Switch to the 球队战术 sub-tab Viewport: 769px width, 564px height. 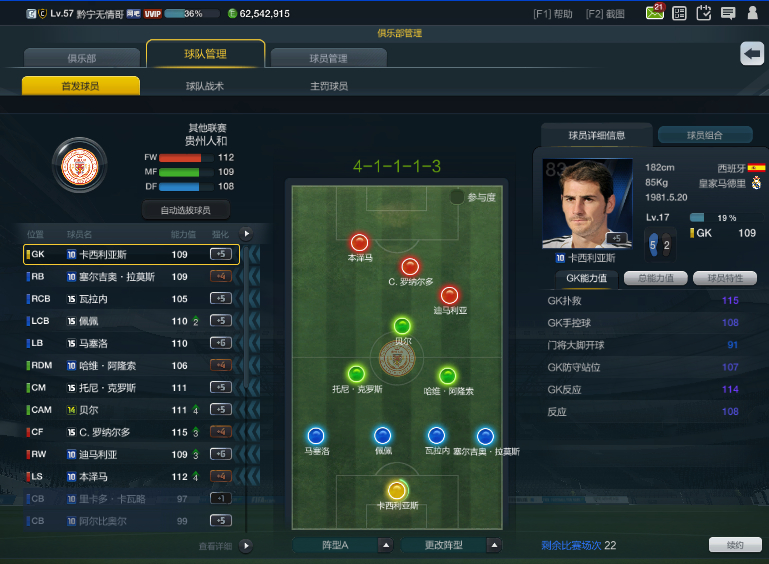(x=205, y=86)
